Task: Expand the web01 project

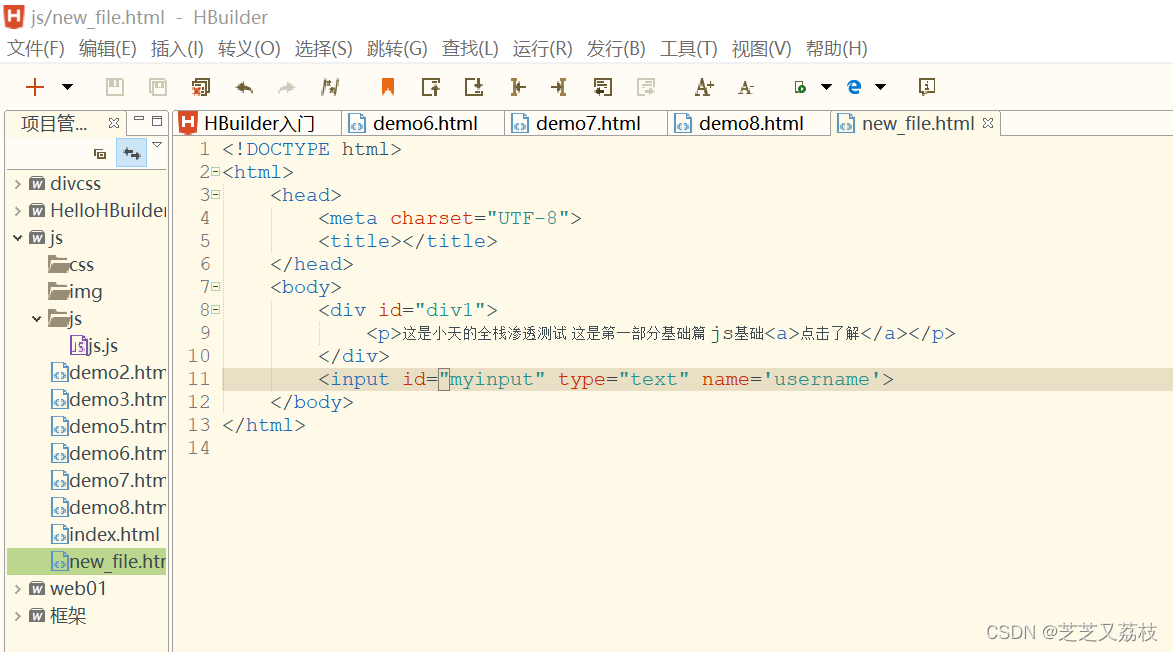Action: [x=17, y=589]
